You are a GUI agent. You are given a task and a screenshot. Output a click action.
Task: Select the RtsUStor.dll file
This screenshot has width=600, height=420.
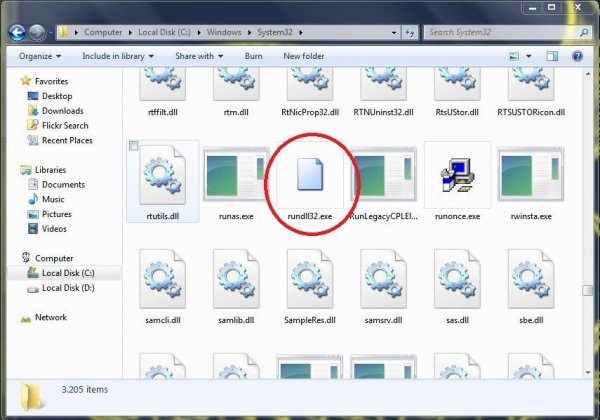point(457,92)
